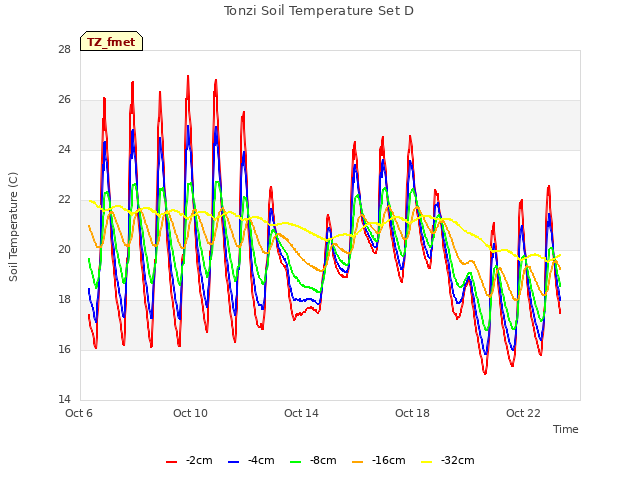Click the 16 y-axis tick label
The height and width of the screenshot is (480, 640).
pos(64,350)
